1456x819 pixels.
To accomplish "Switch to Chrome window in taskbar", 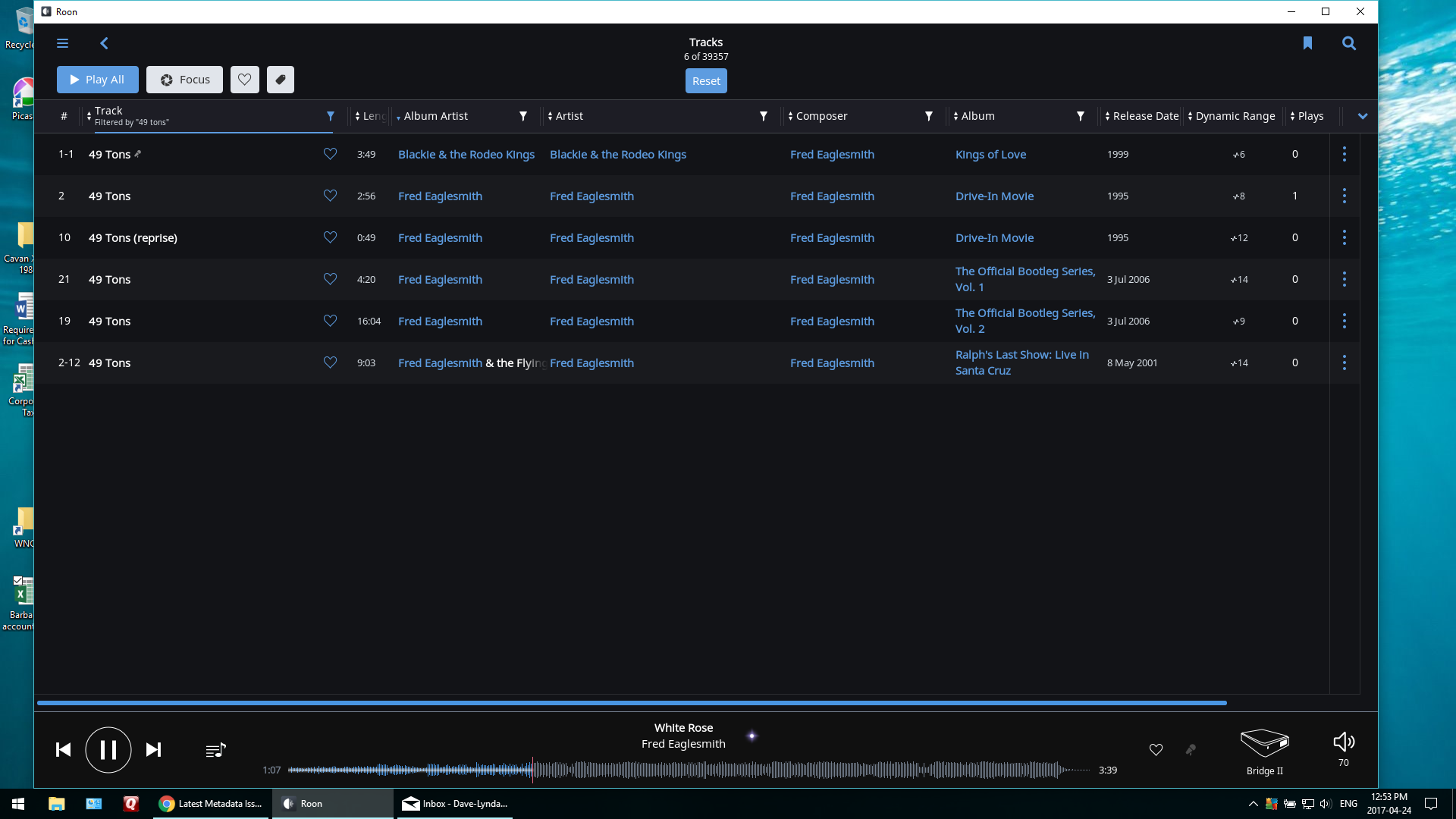I will (x=212, y=804).
